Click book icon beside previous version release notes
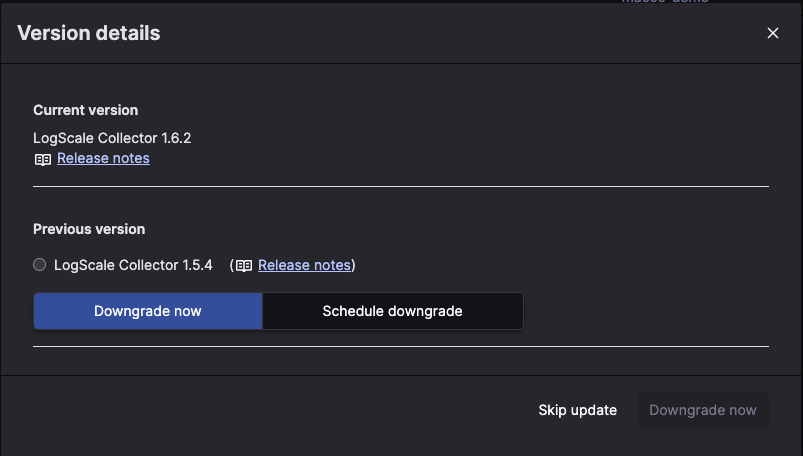This screenshot has width=803, height=456. (x=244, y=266)
